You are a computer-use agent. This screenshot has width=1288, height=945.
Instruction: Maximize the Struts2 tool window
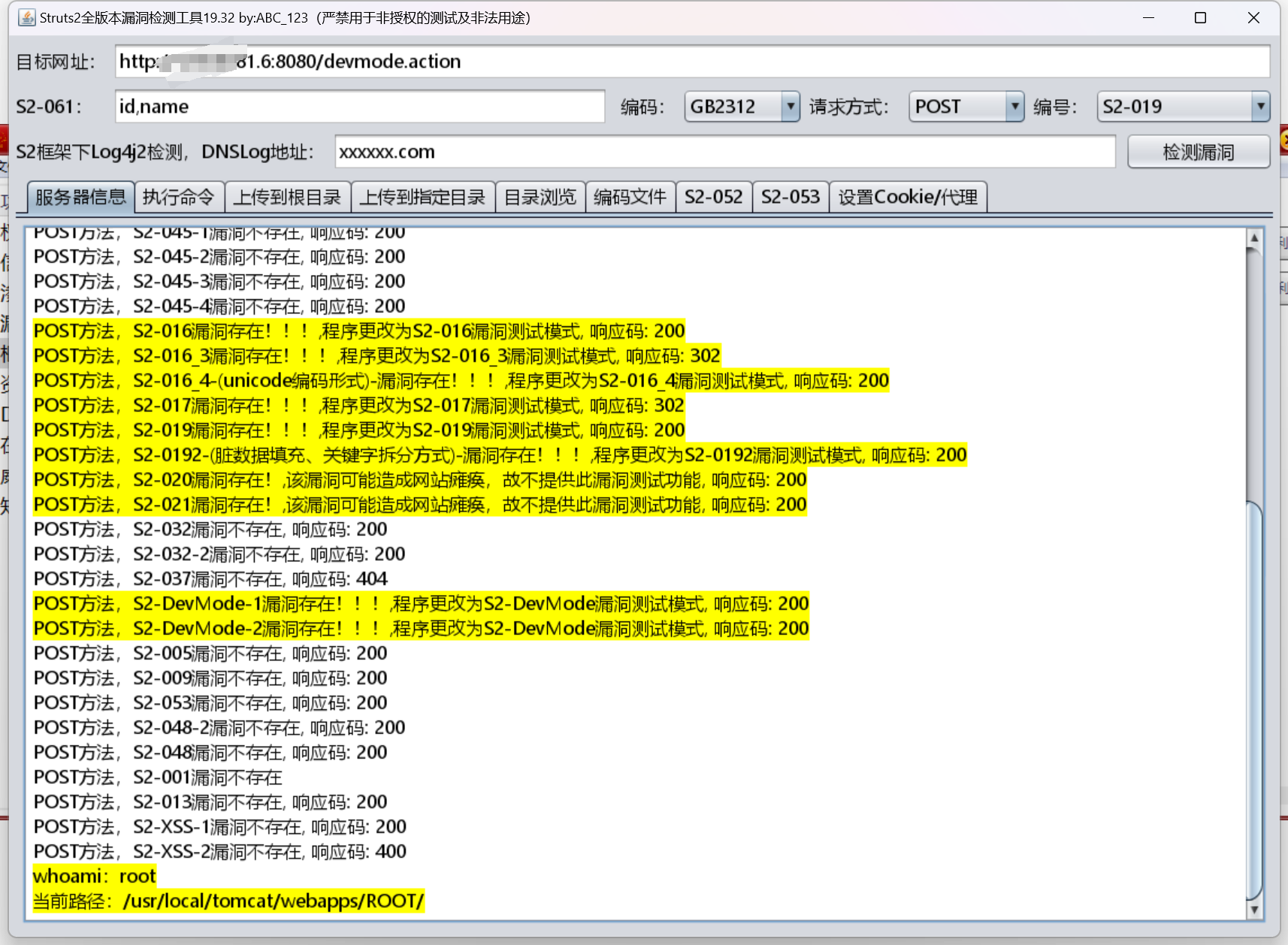click(x=1200, y=18)
